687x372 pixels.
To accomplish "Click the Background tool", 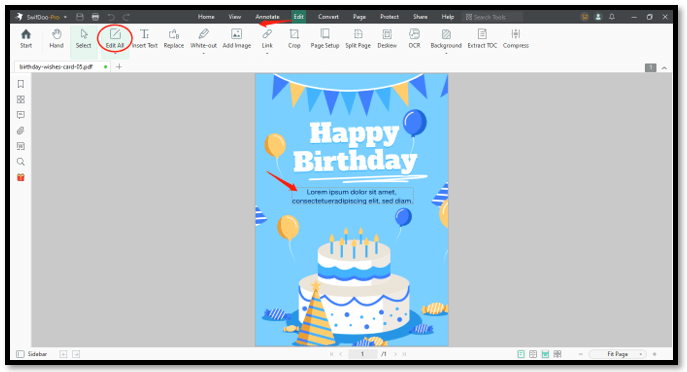I will tap(446, 39).
